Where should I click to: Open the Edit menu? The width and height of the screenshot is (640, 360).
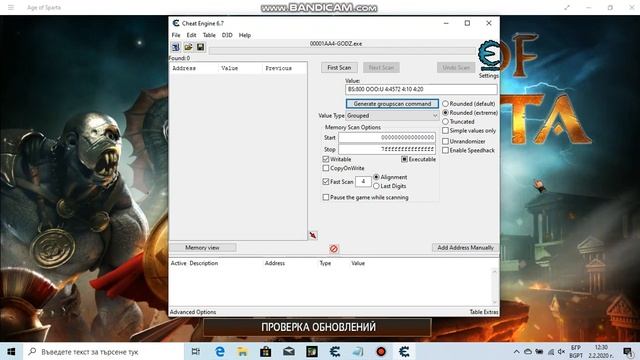tap(191, 35)
